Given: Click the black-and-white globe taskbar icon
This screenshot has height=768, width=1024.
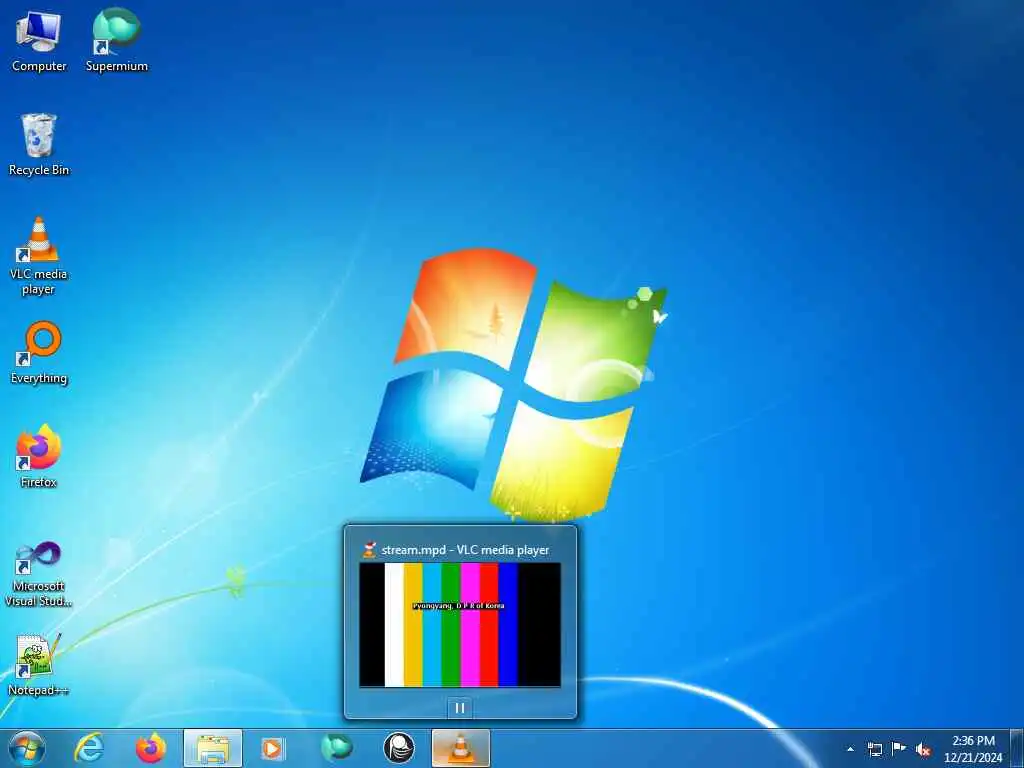Looking at the screenshot, I should tap(399, 748).
